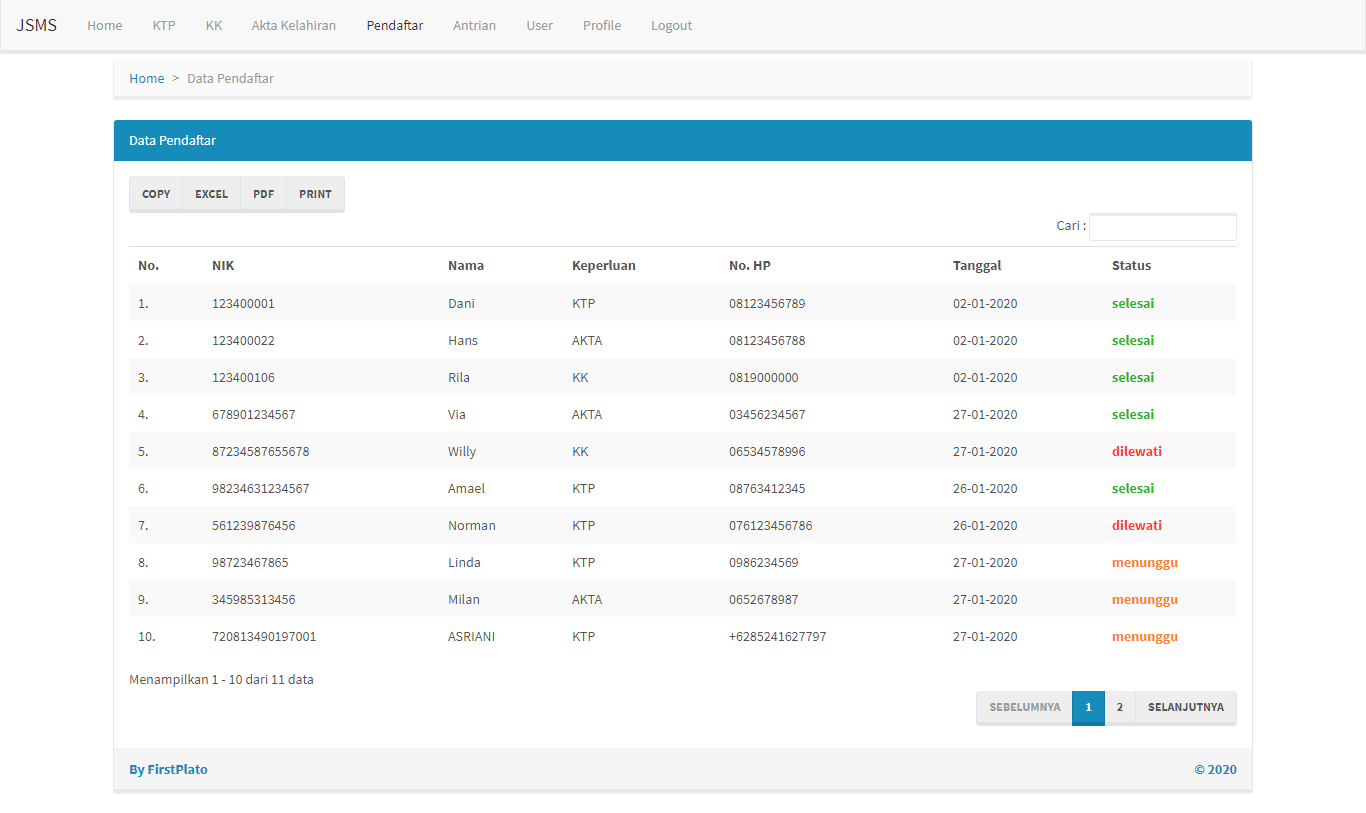Image resolution: width=1366 pixels, height=813 pixels.
Task: Click the Data Pendaftar panel heading
Action: click(x=172, y=140)
